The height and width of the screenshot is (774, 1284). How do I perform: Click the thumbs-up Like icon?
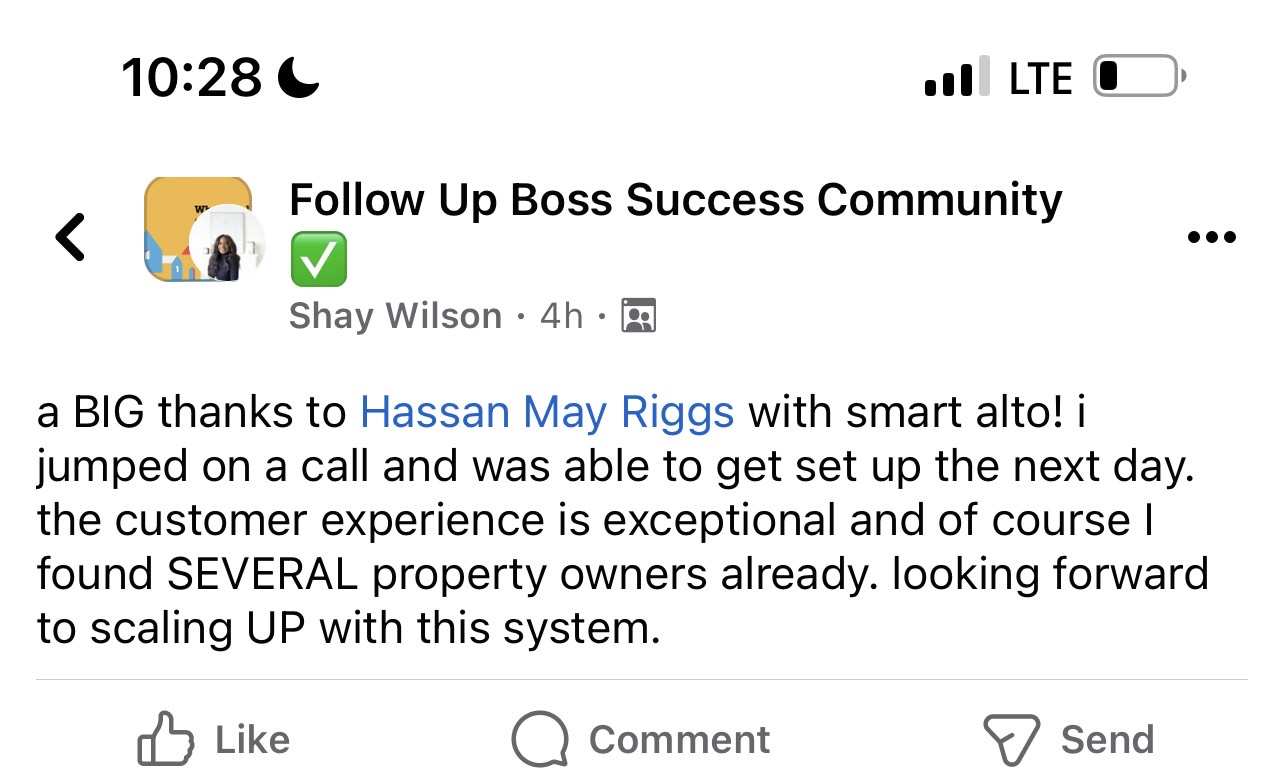[164, 740]
